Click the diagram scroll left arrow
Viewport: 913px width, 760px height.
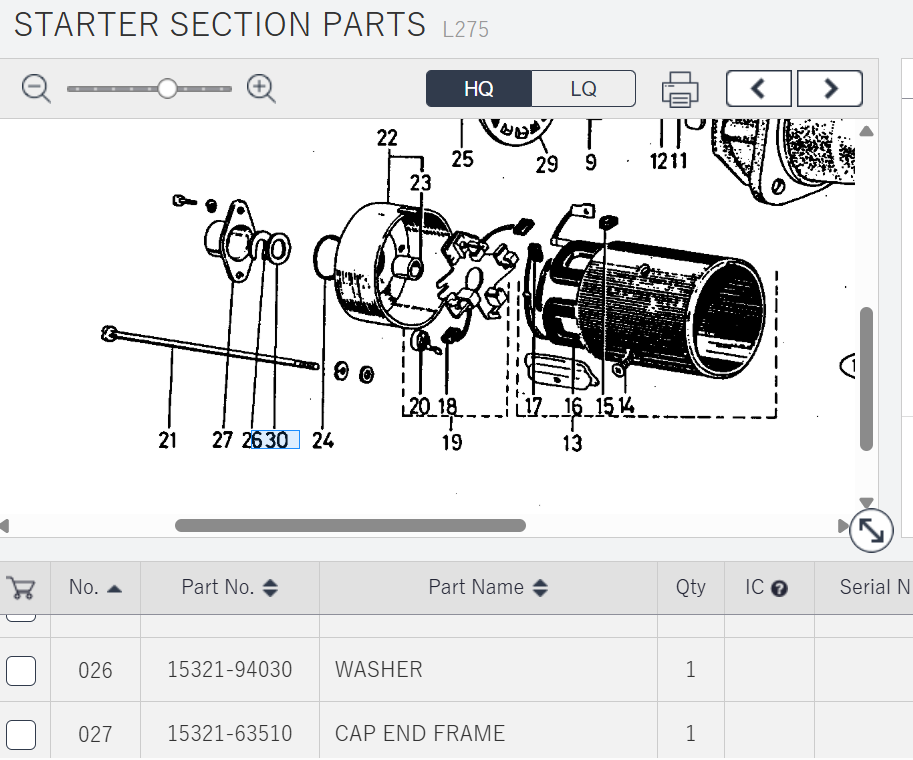click(x=5, y=526)
